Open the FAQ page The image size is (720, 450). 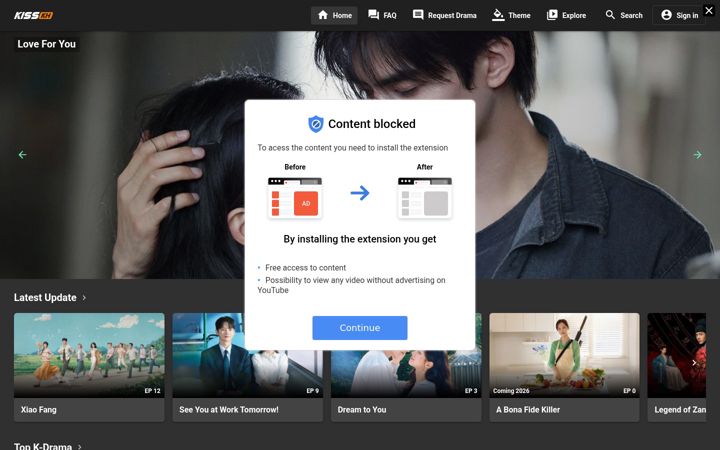[382, 15]
